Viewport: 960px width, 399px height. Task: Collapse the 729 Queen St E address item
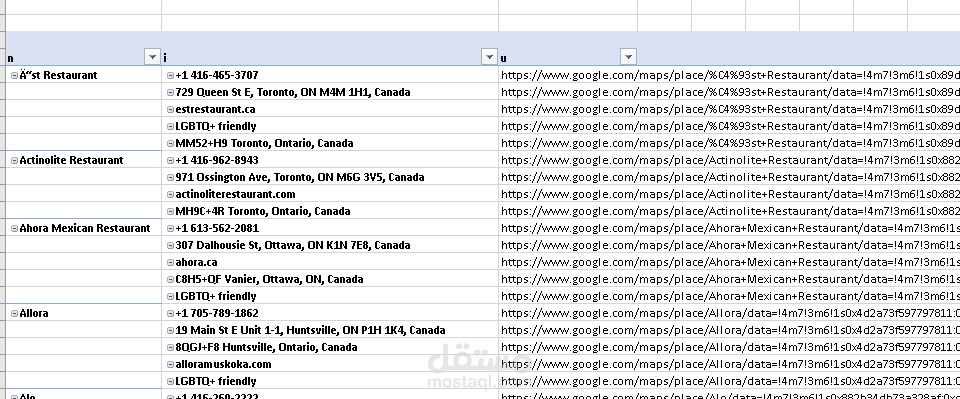[171, 92]
